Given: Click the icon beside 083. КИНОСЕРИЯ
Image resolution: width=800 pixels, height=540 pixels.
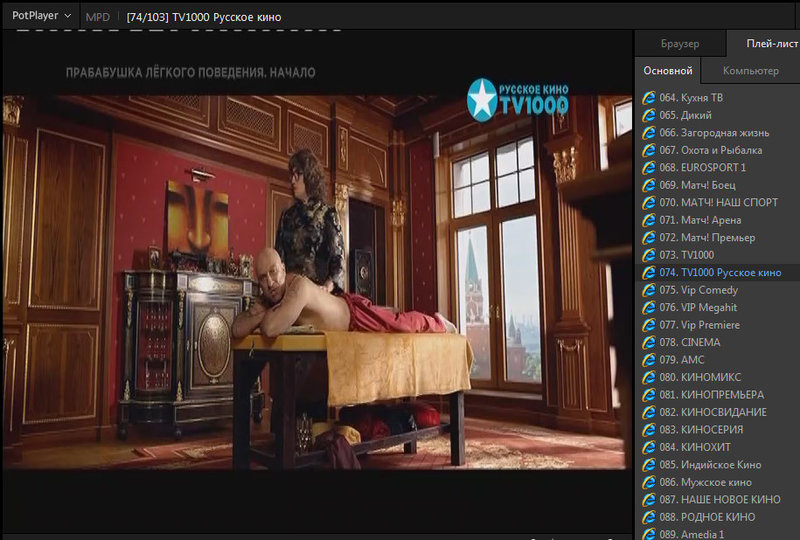Looking at the screenshot, I should pos(648,430).
